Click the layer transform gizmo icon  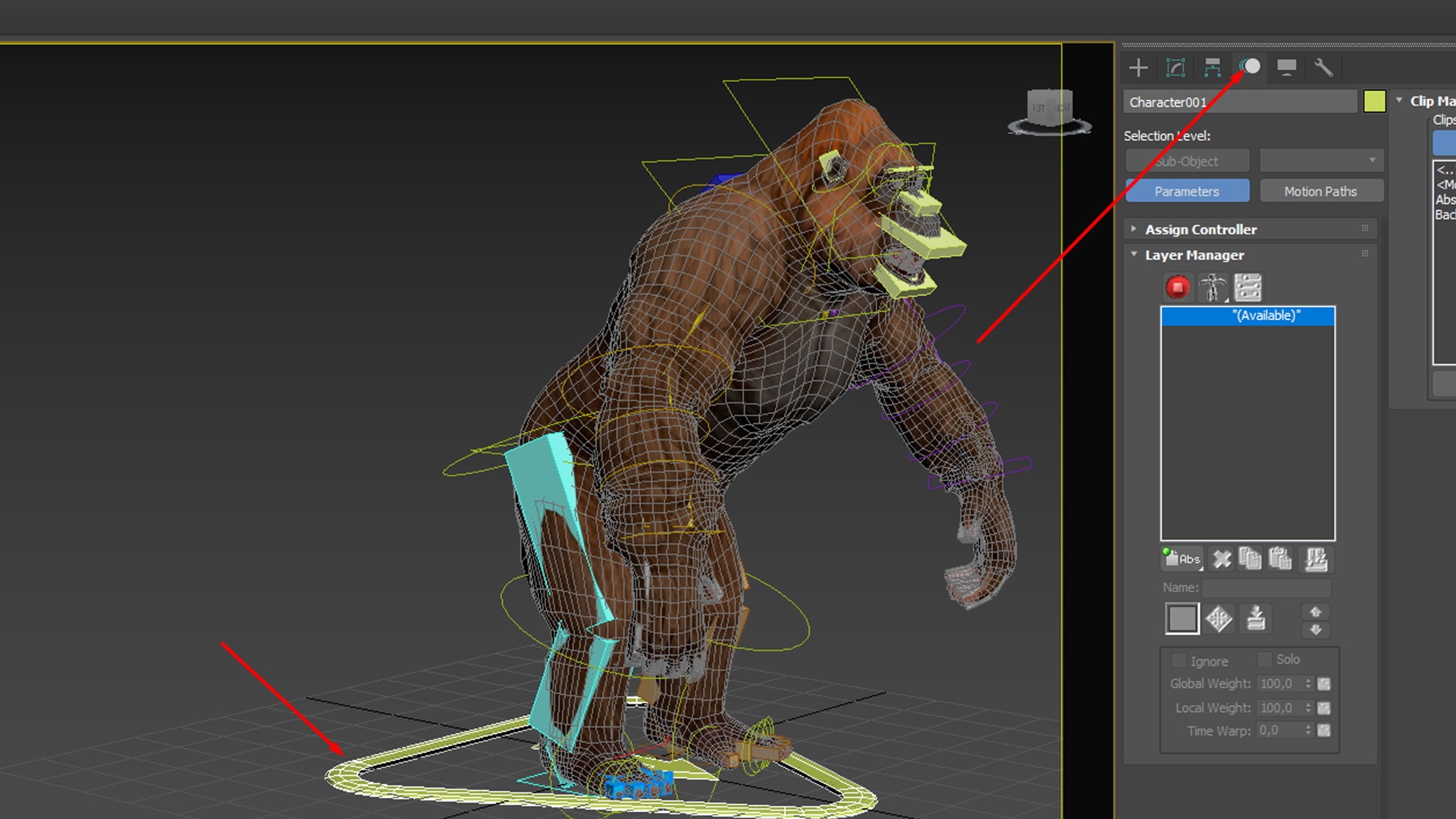(x=1219, y=619)
